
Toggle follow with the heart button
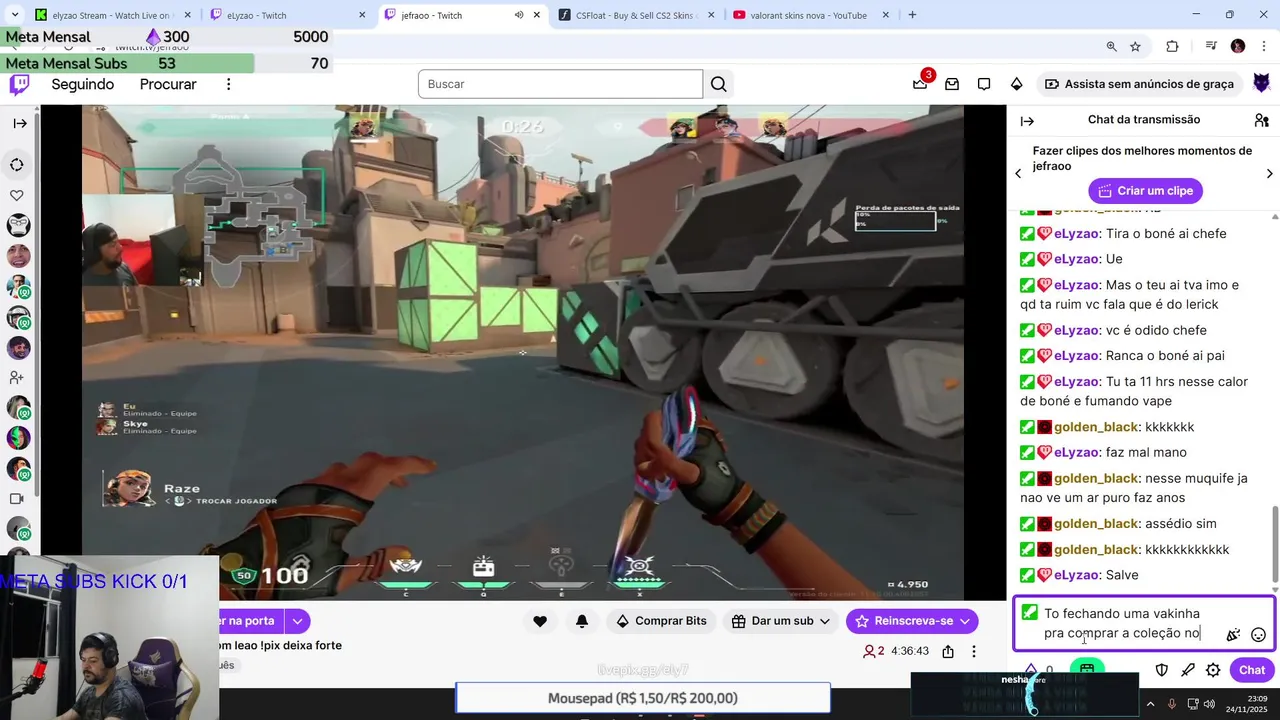pyautogui.click(x=540, y=621)
